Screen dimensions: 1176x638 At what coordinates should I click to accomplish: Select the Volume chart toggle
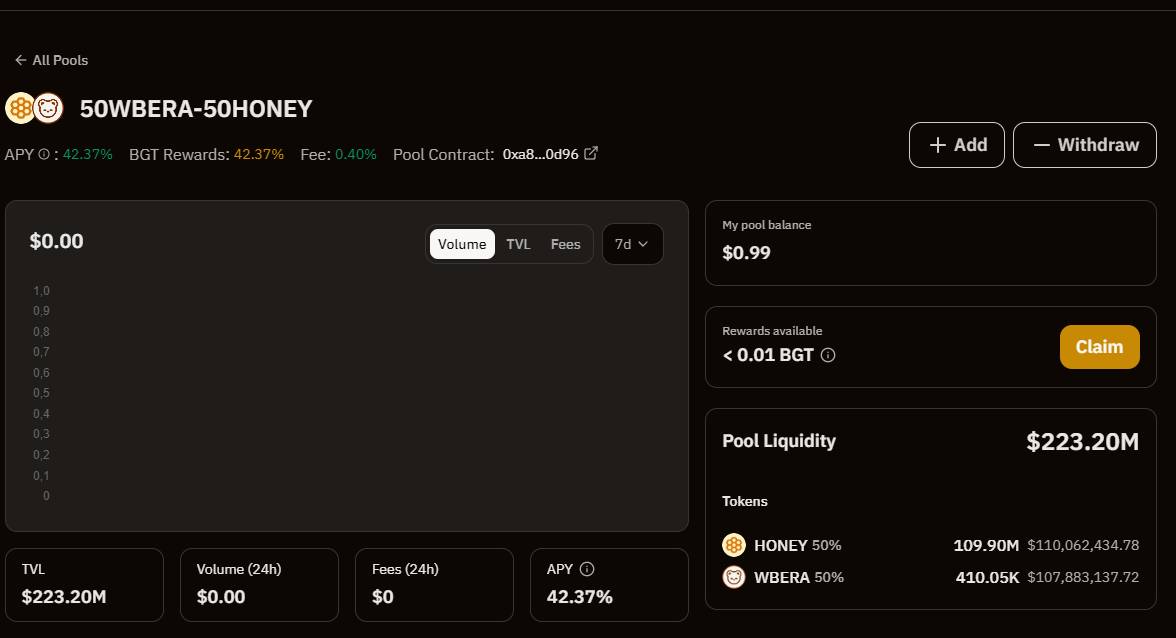462,244
